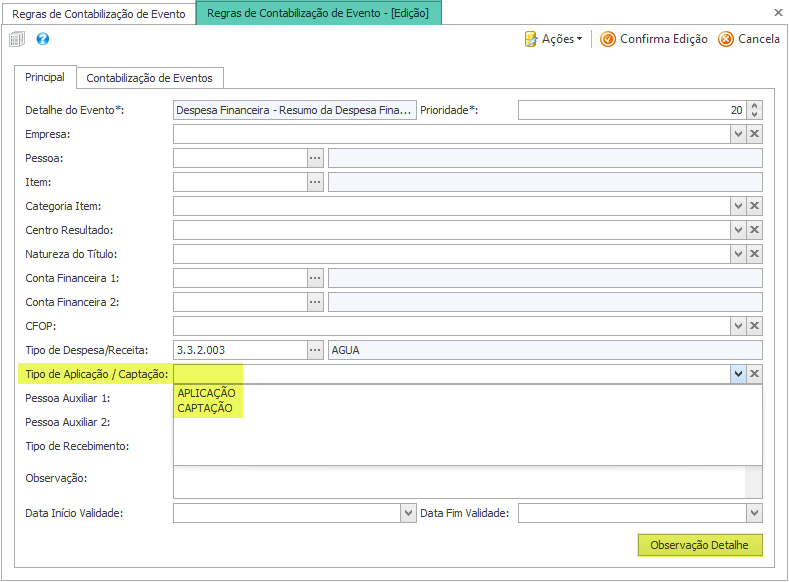Clear the CFOP field with X
The width and height of the screenshot is (789, 582).
point(754,326)
